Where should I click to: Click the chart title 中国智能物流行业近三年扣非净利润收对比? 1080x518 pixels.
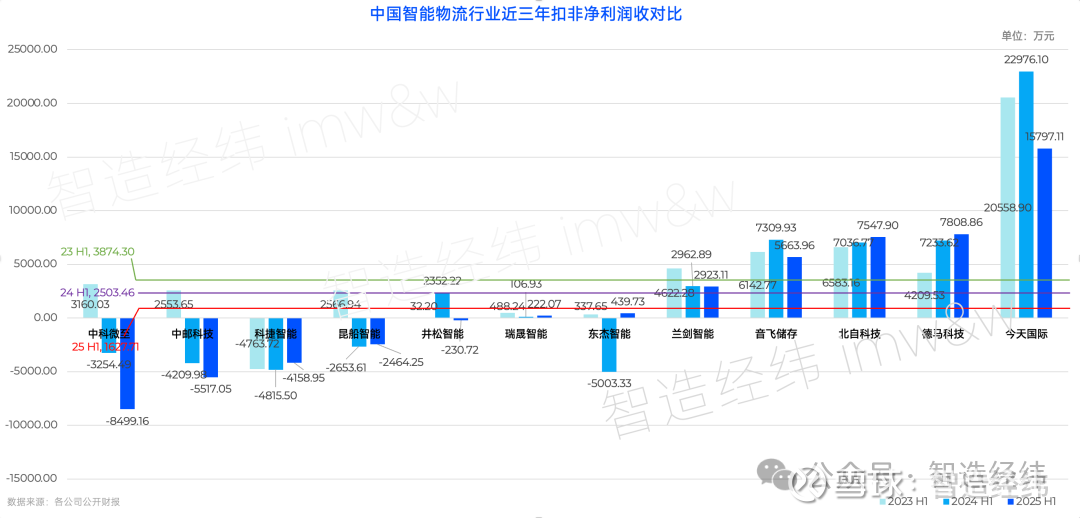point(526,14)
